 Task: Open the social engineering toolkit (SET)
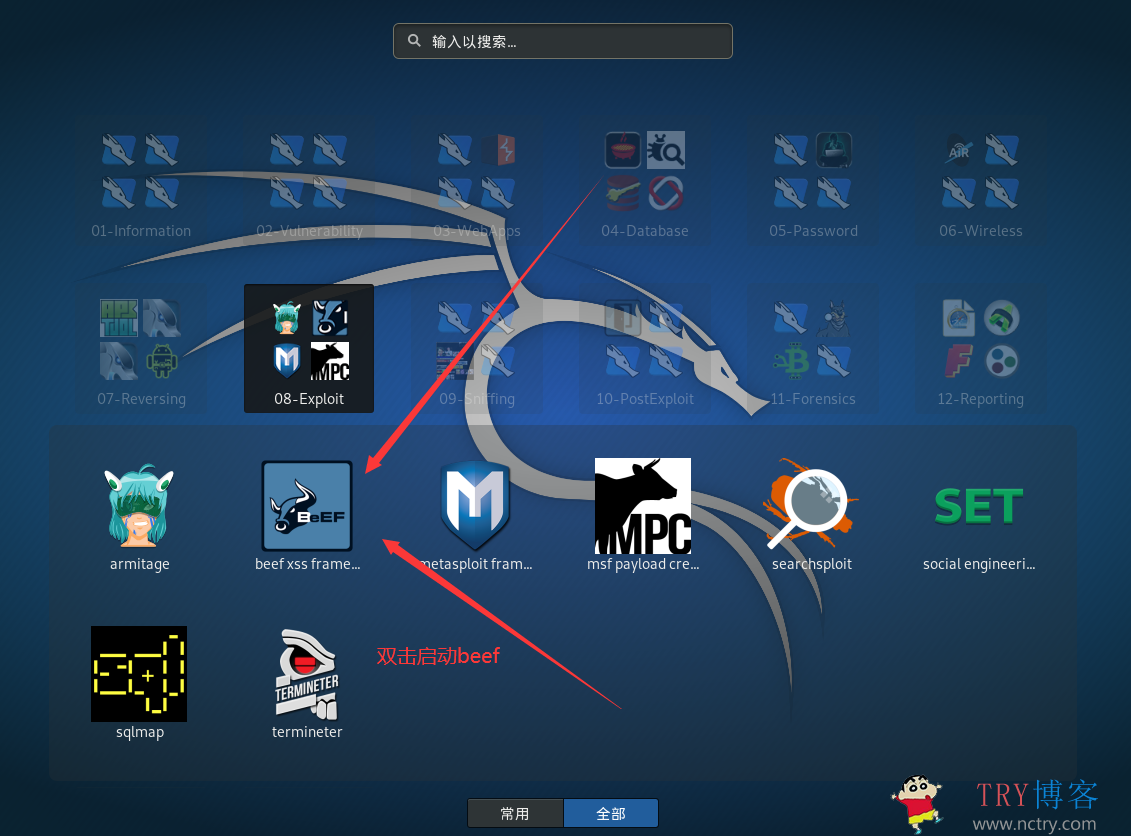pyautogui.click(x=979, y=506)
